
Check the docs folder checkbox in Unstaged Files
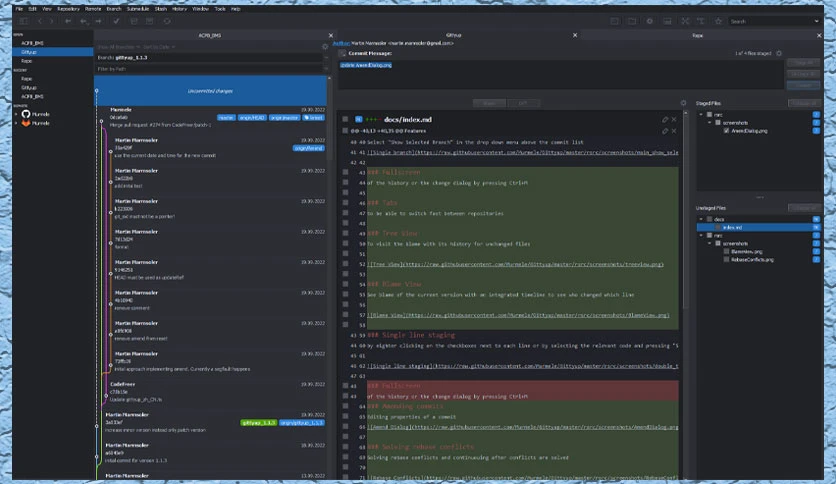(709, 219)
